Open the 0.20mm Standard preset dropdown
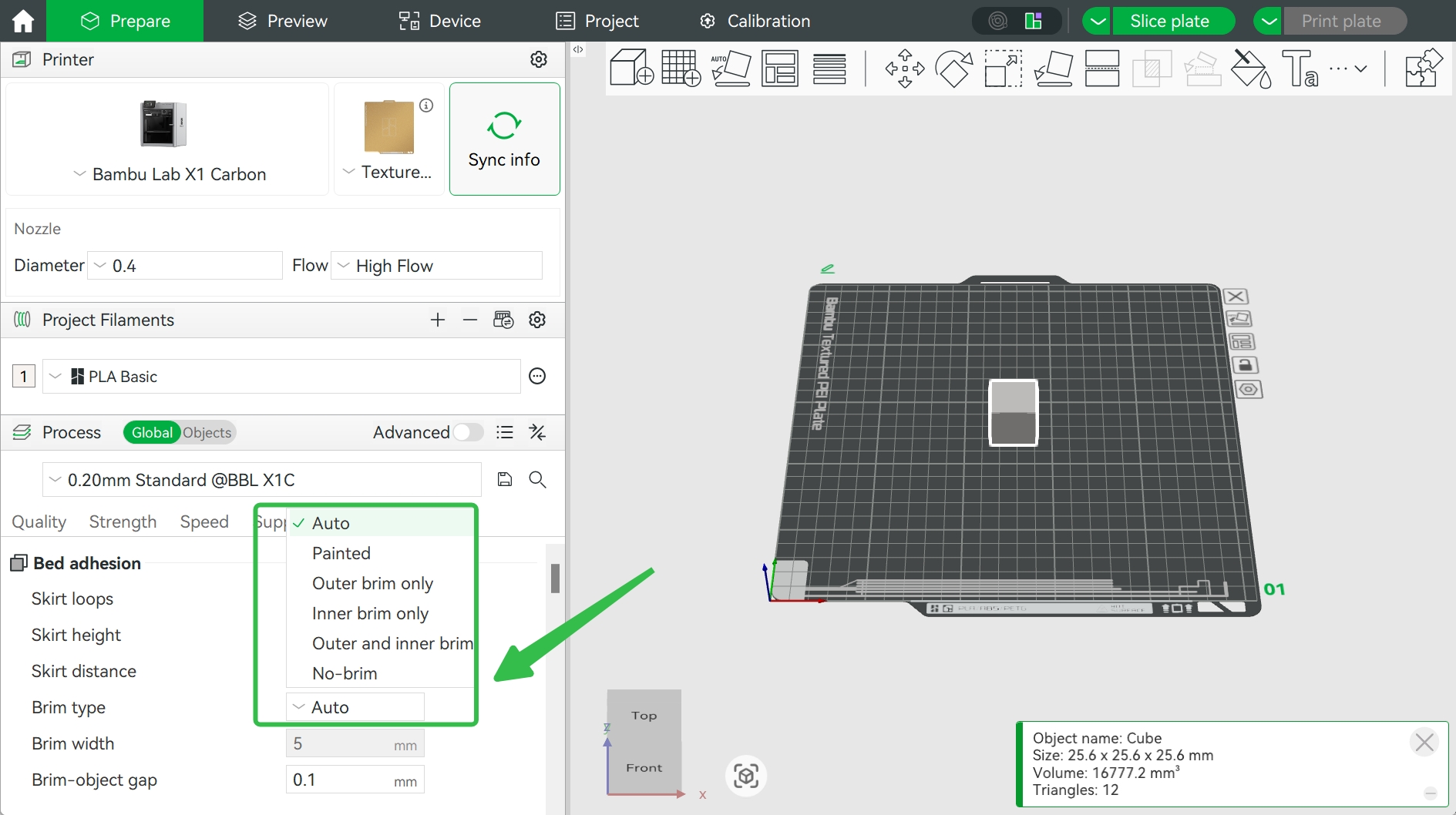 point(262,480)
